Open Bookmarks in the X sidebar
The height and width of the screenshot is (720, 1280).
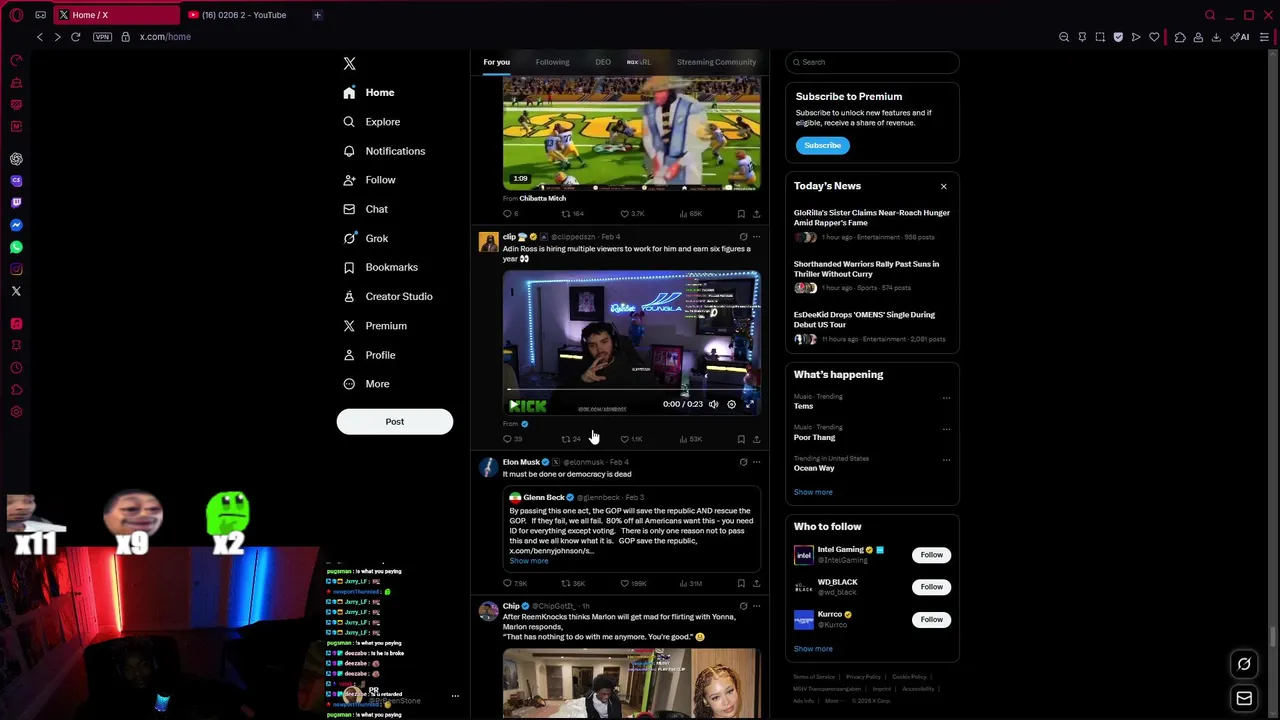tap(381, 267)
